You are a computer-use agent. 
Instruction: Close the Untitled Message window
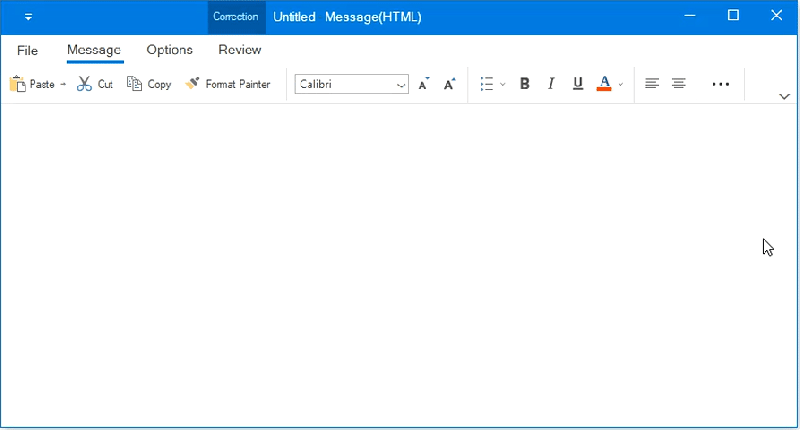[777, 15]
